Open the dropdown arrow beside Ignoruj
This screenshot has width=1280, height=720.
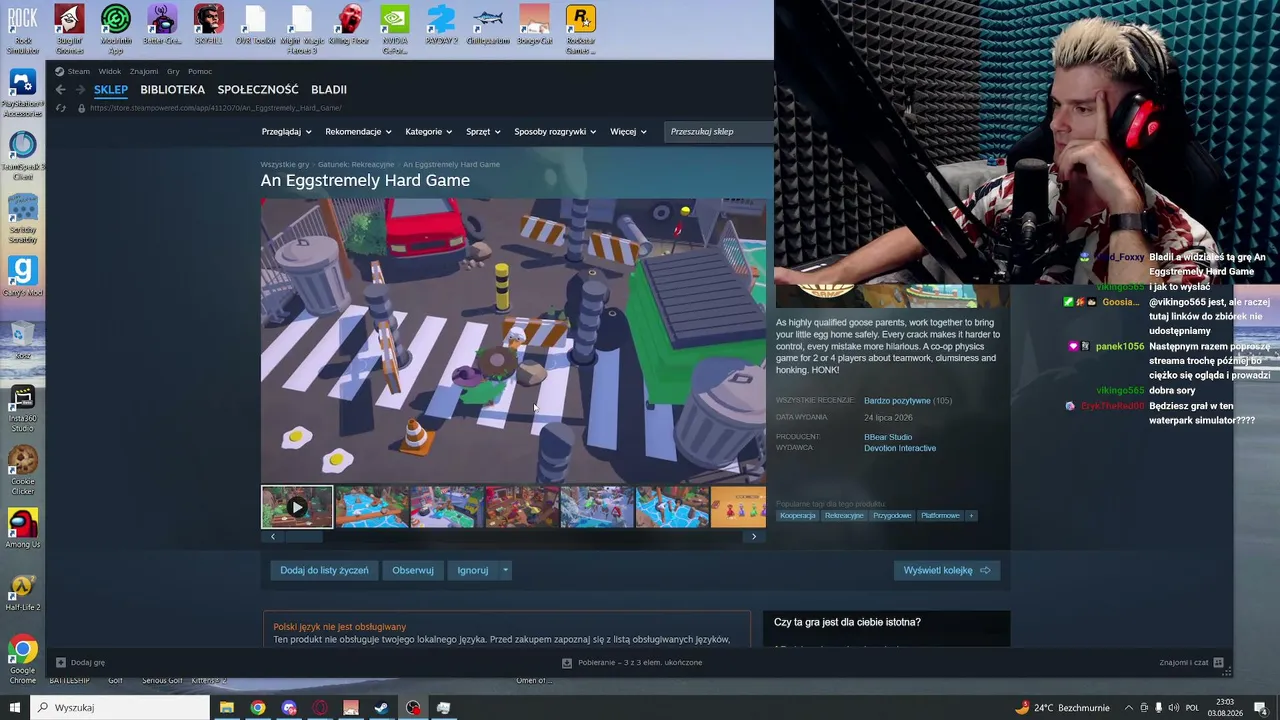tap(505, 570)
